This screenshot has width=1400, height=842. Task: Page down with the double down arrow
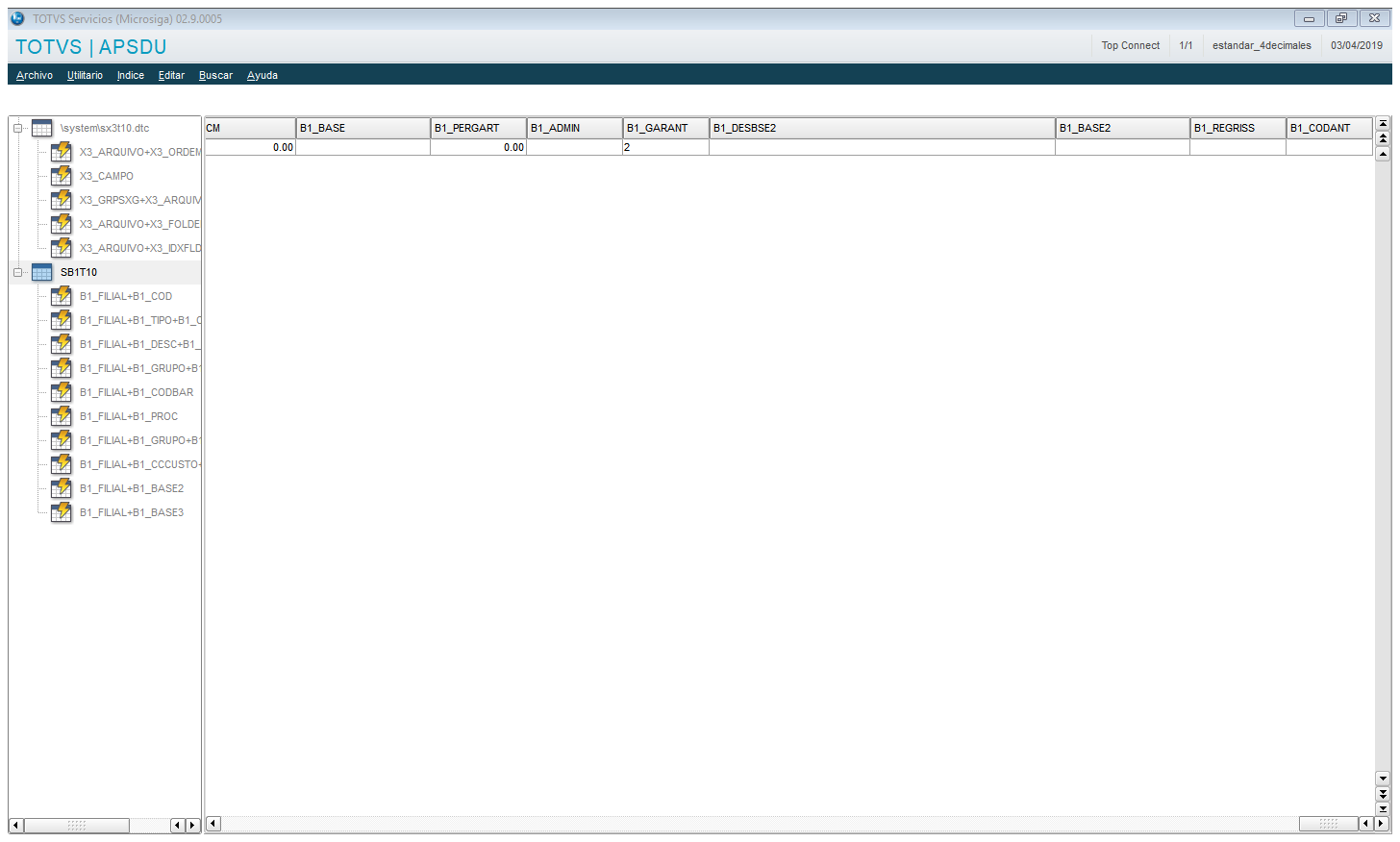1383,794
